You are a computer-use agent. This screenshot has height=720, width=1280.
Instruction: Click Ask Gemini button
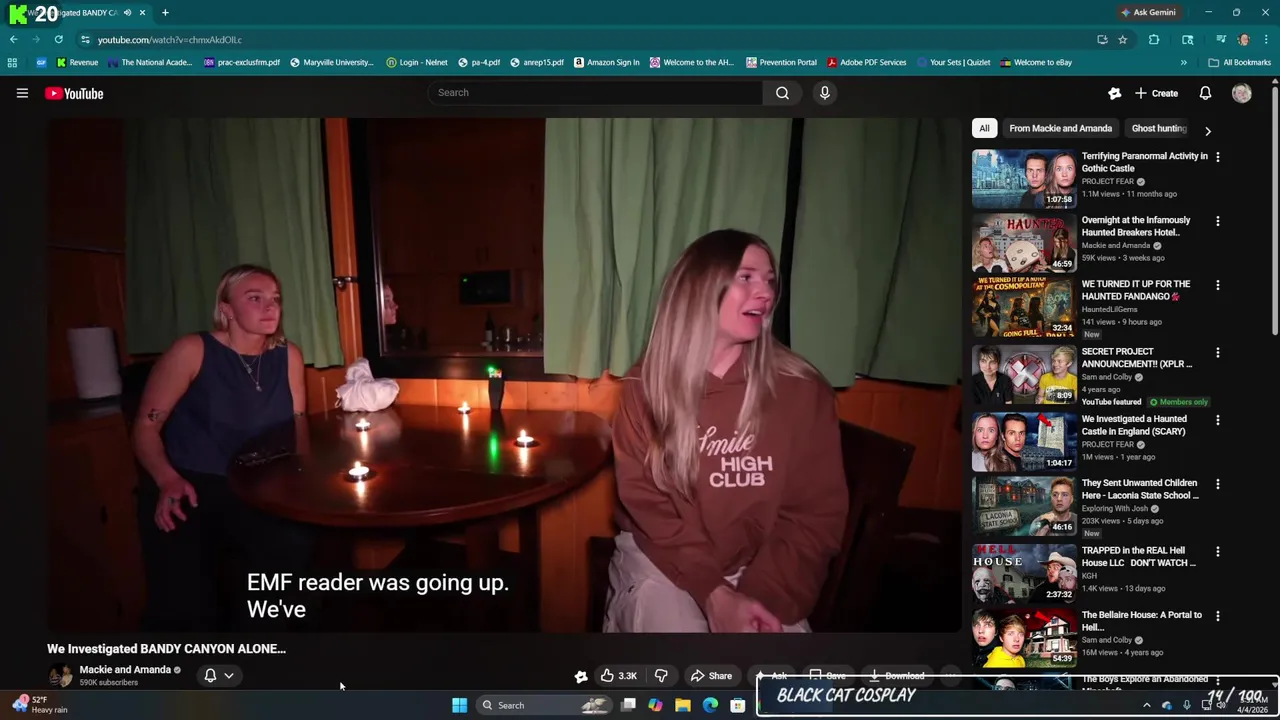point(1148,12)
